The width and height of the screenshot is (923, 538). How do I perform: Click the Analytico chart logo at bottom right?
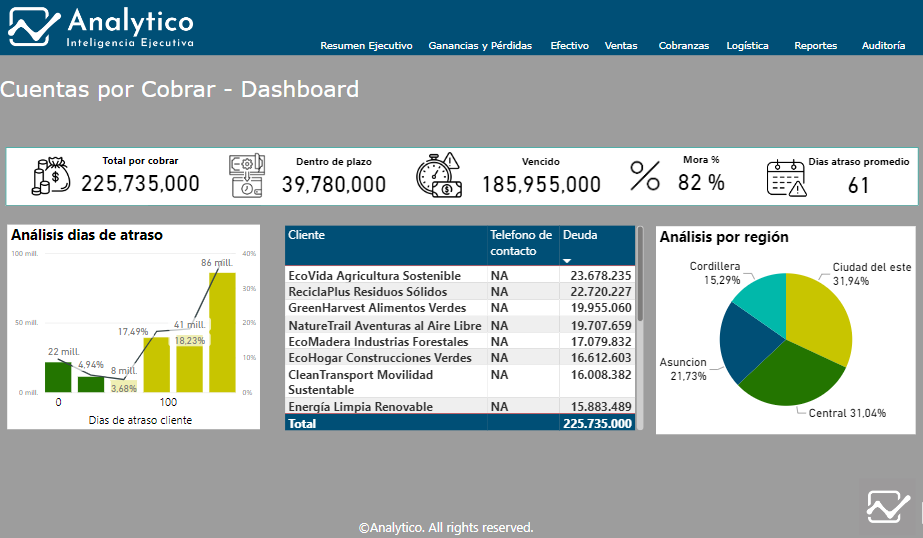pos(888,506)
